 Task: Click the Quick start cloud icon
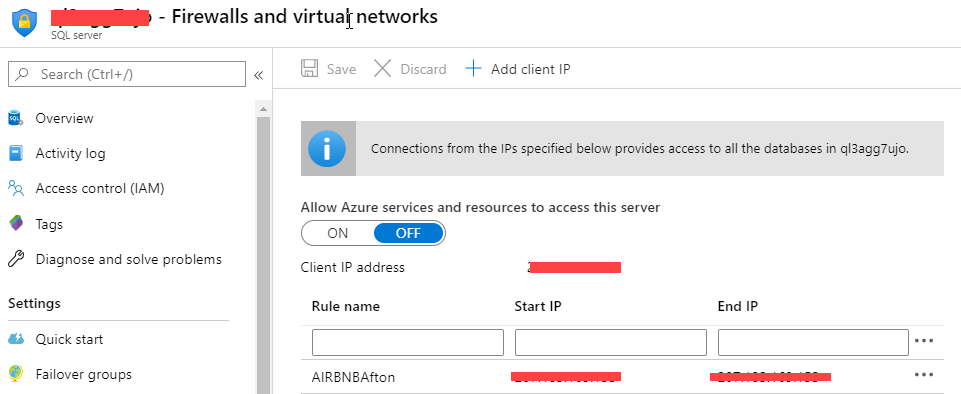click(x=16, y=339)
